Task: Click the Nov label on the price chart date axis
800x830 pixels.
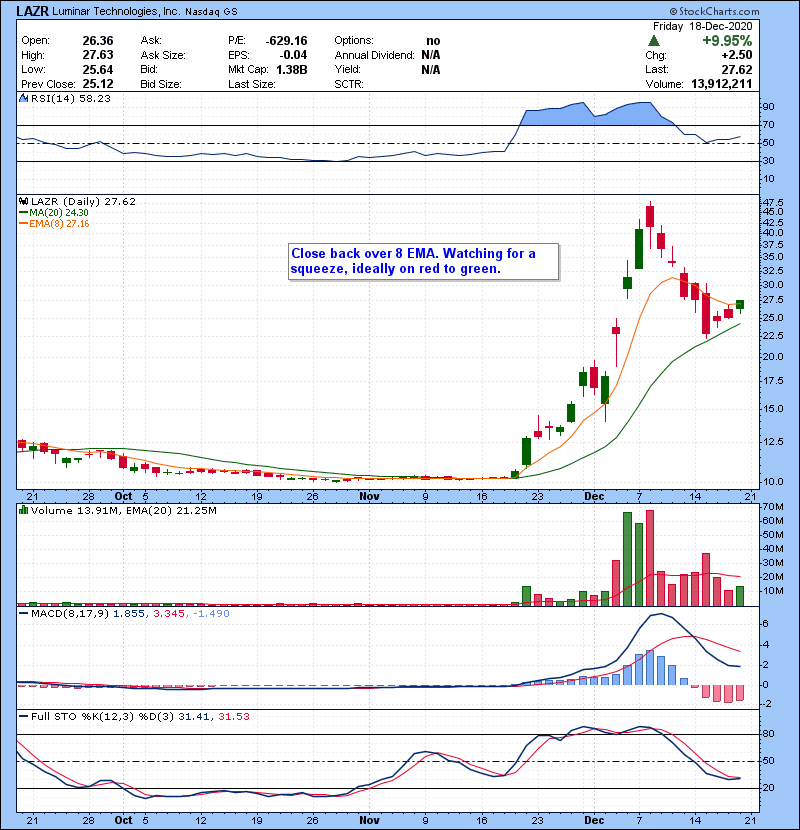Action: (x=369, y=497)
